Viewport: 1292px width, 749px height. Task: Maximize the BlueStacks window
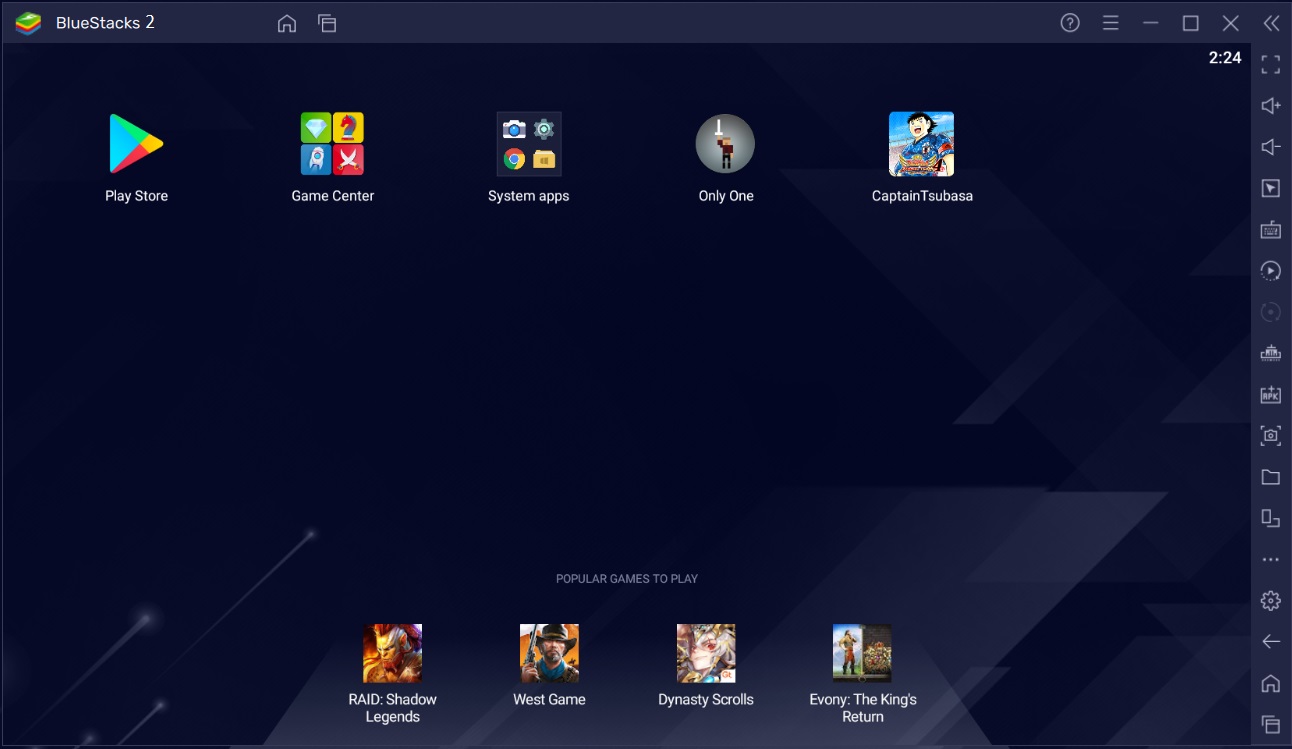pos(1191,23)
